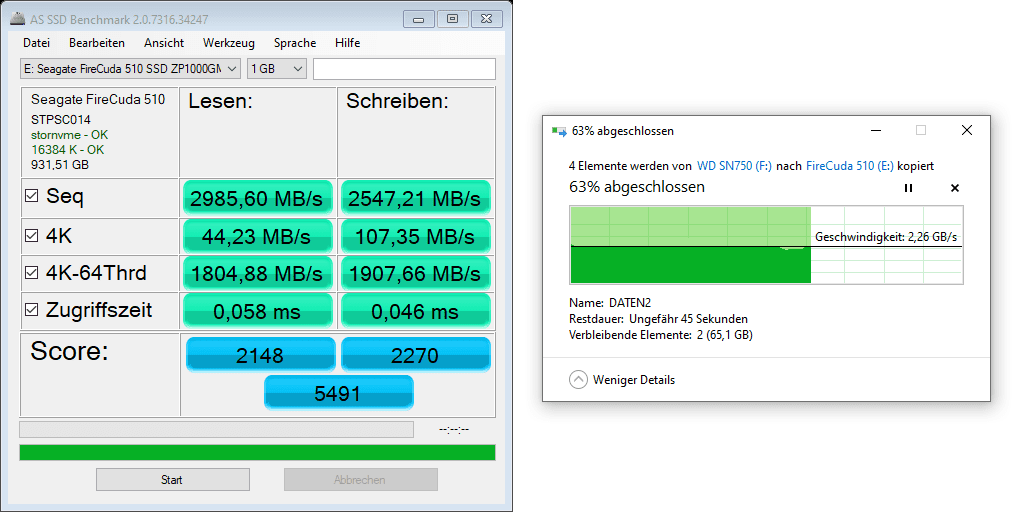Close the AS SSD Benchmark window
Screen dimensions: 1026x512
(486, 19)
